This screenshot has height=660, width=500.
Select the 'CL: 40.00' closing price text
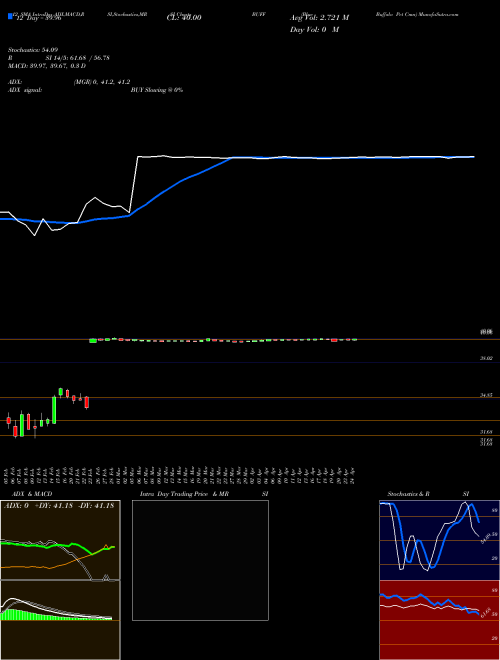pos(184,18)
